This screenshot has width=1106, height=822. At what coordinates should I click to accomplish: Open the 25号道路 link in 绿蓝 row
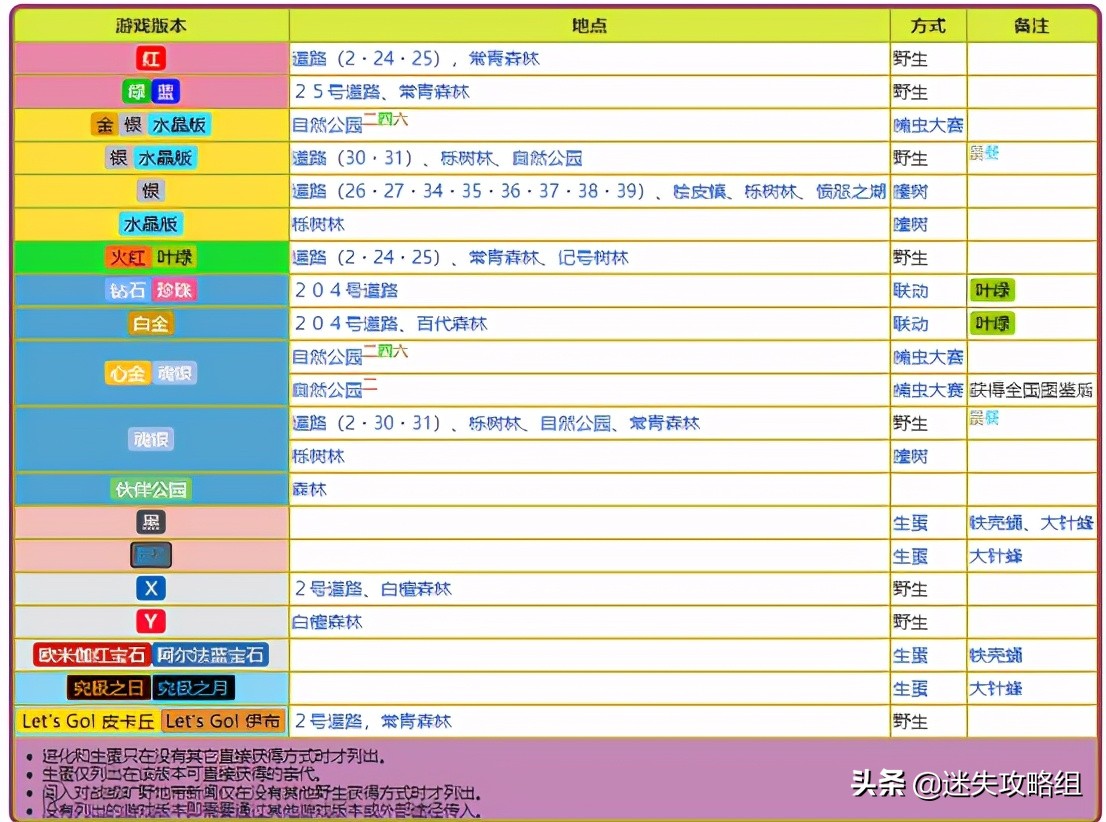tap(338, 92)
